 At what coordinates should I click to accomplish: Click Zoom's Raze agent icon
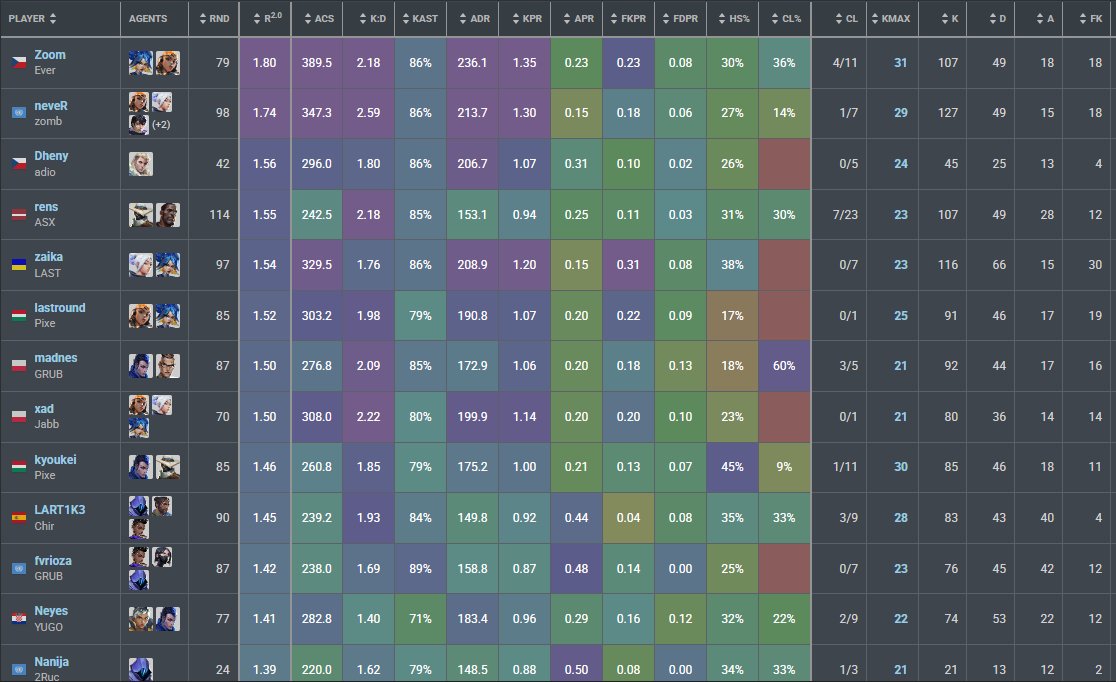coord(168,63)
